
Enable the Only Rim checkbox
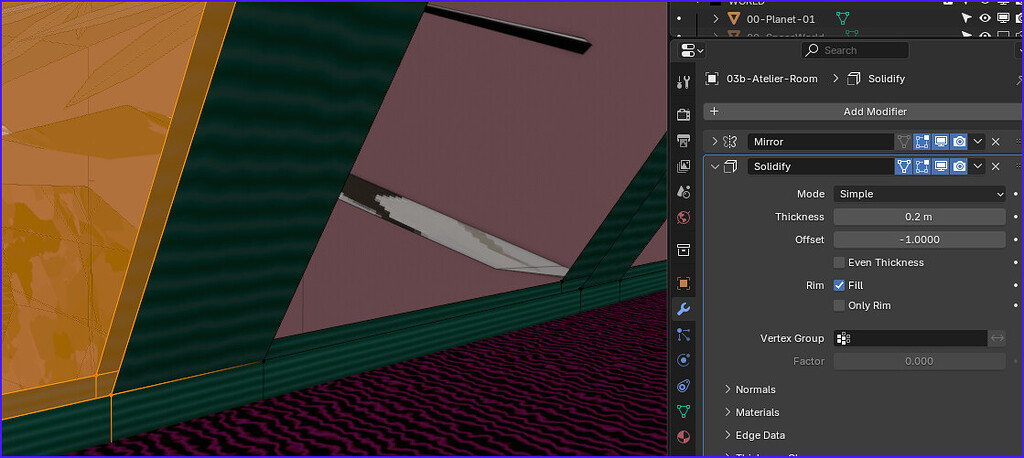click(x=839, y=305)
